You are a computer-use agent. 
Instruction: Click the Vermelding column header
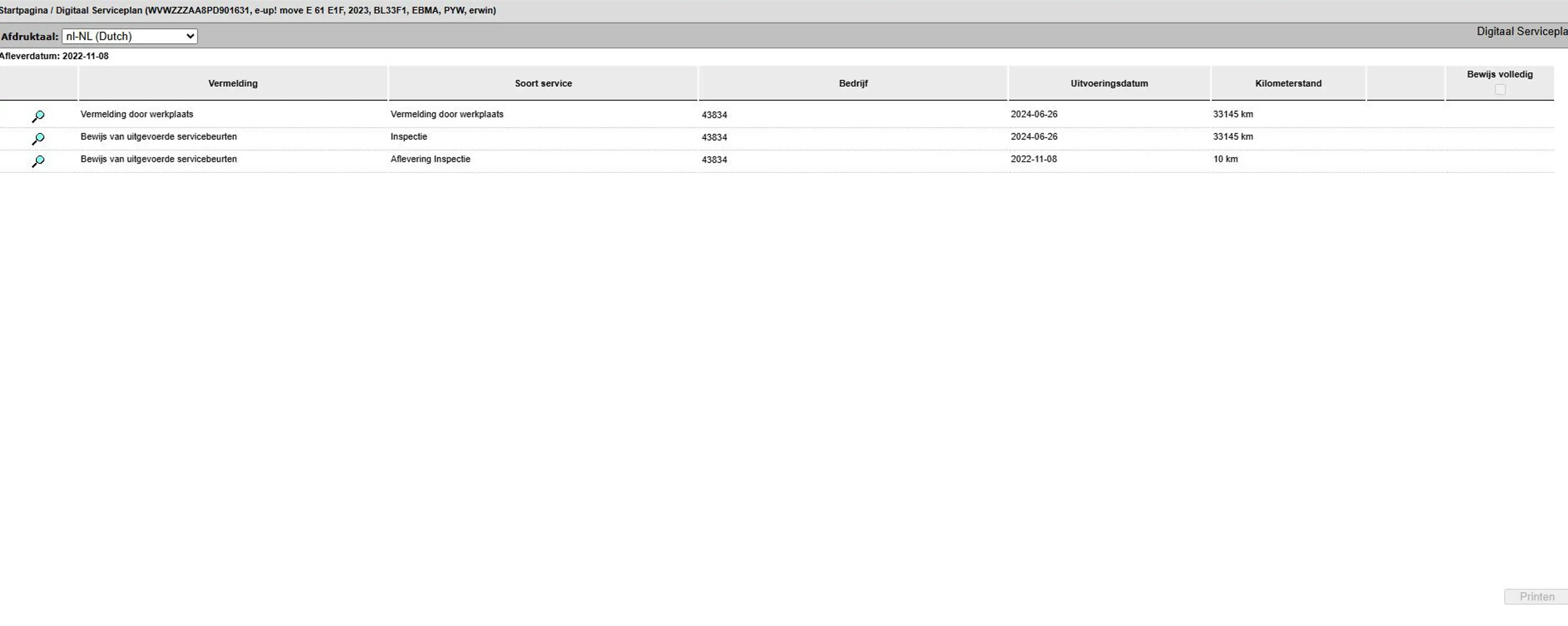[x=233, y=83]
